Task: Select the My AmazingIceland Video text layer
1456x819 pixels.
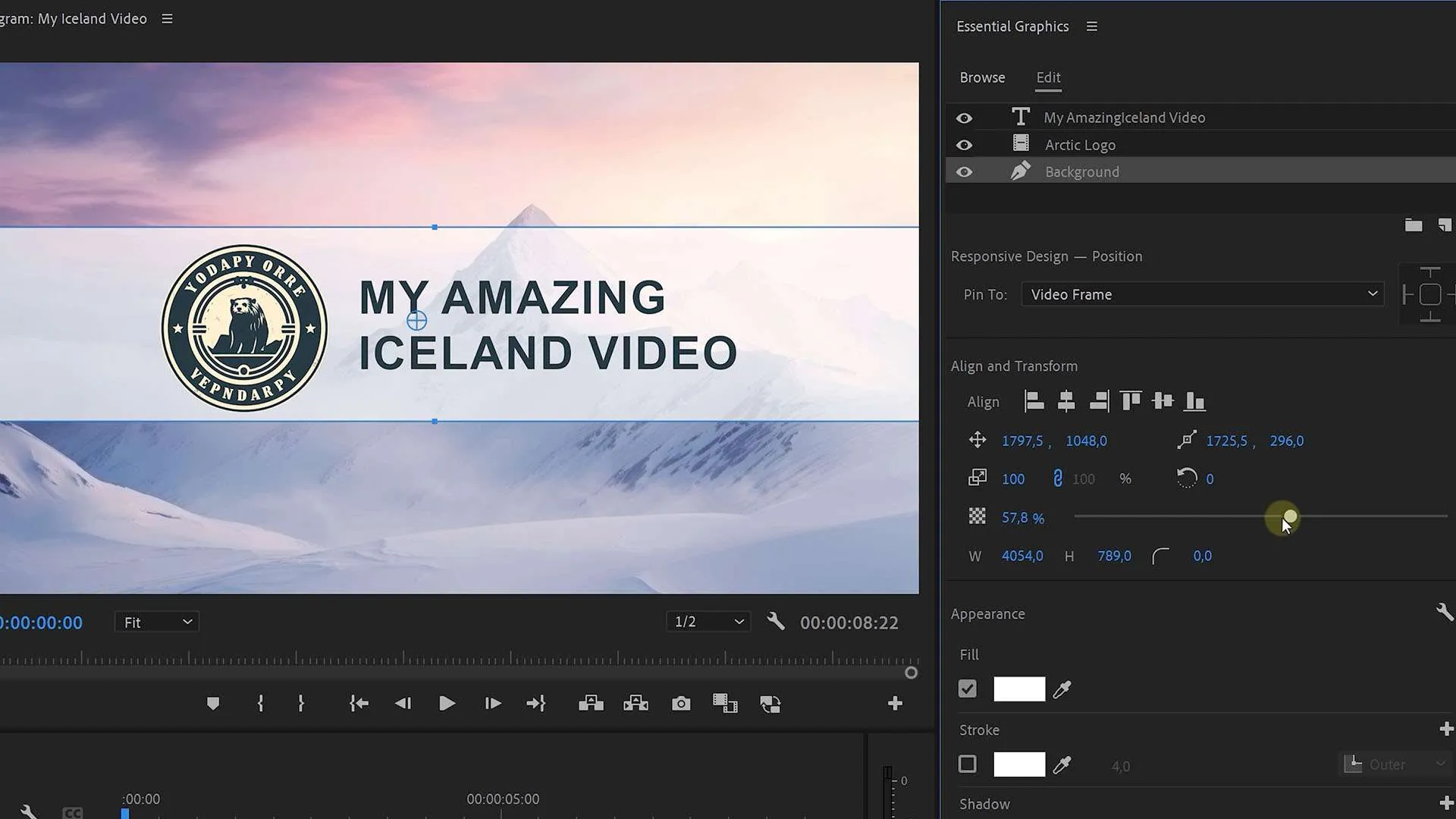Action: coord(1124,118)
